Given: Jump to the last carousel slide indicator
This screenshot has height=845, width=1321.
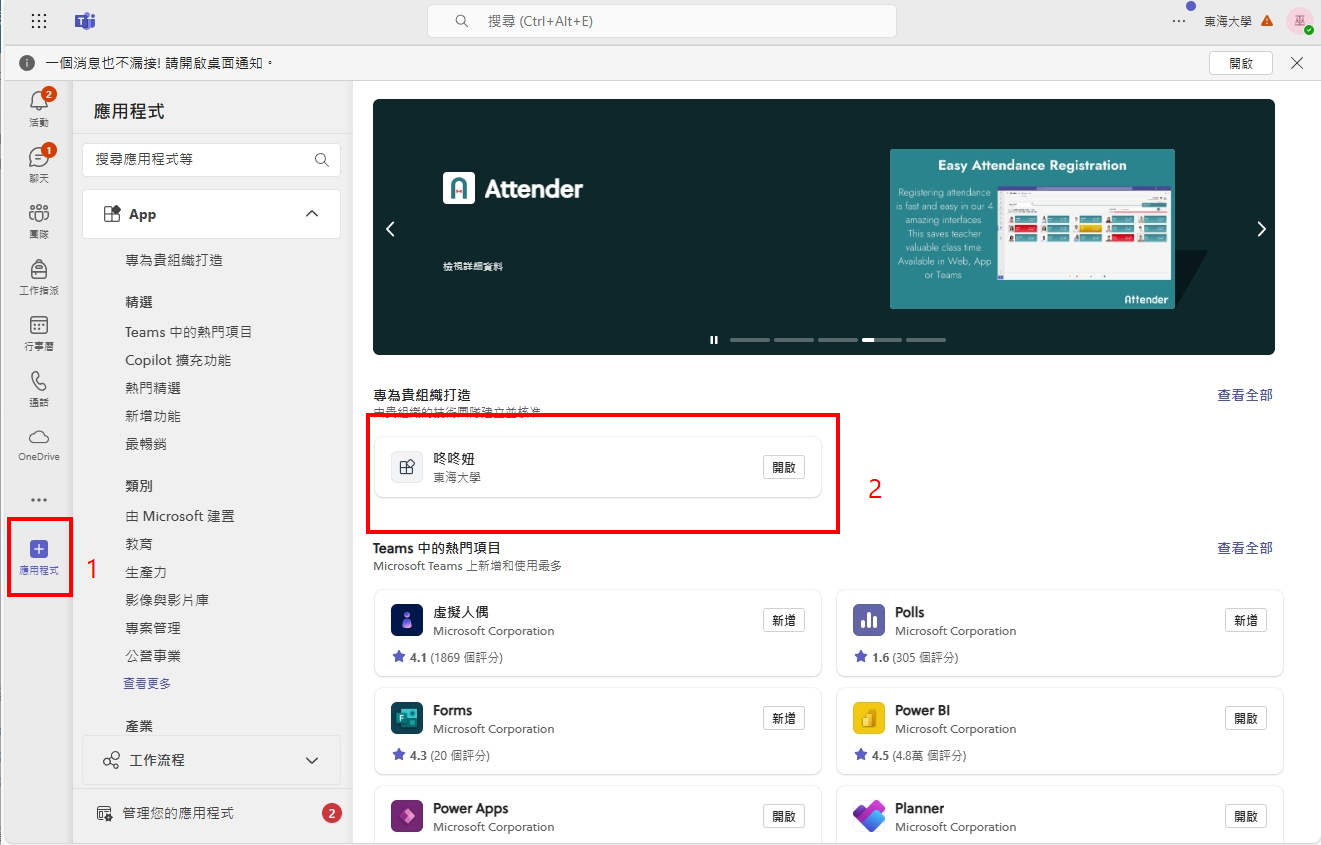Looking at the screenshot, I should 926,340.
